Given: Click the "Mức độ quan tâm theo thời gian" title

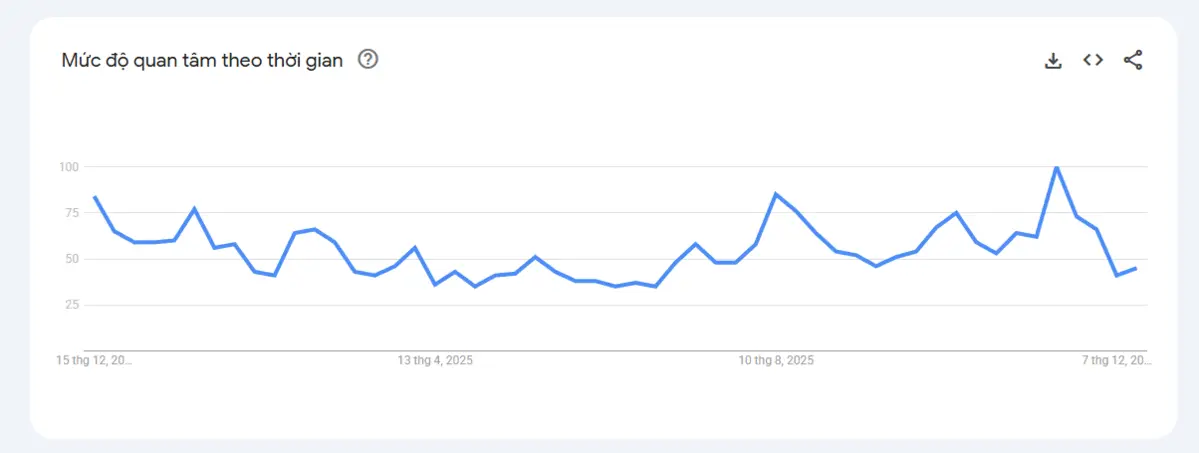Looking at the screenshot, I should click(202, 60).
